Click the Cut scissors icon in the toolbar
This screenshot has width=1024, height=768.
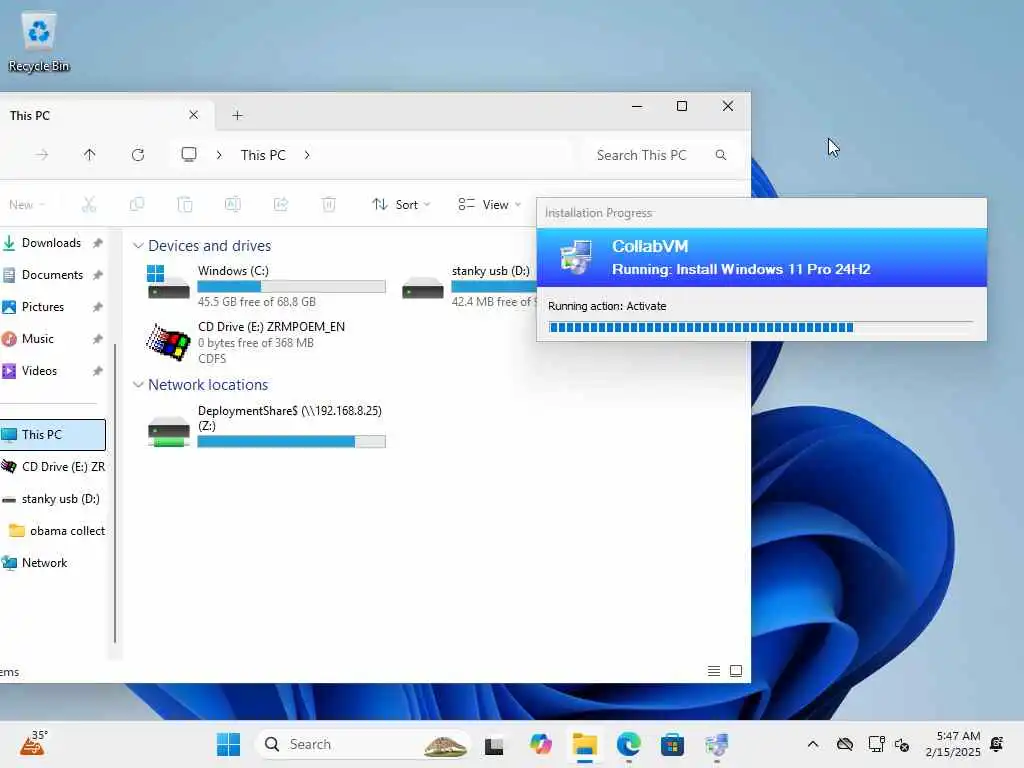[89, 204]
